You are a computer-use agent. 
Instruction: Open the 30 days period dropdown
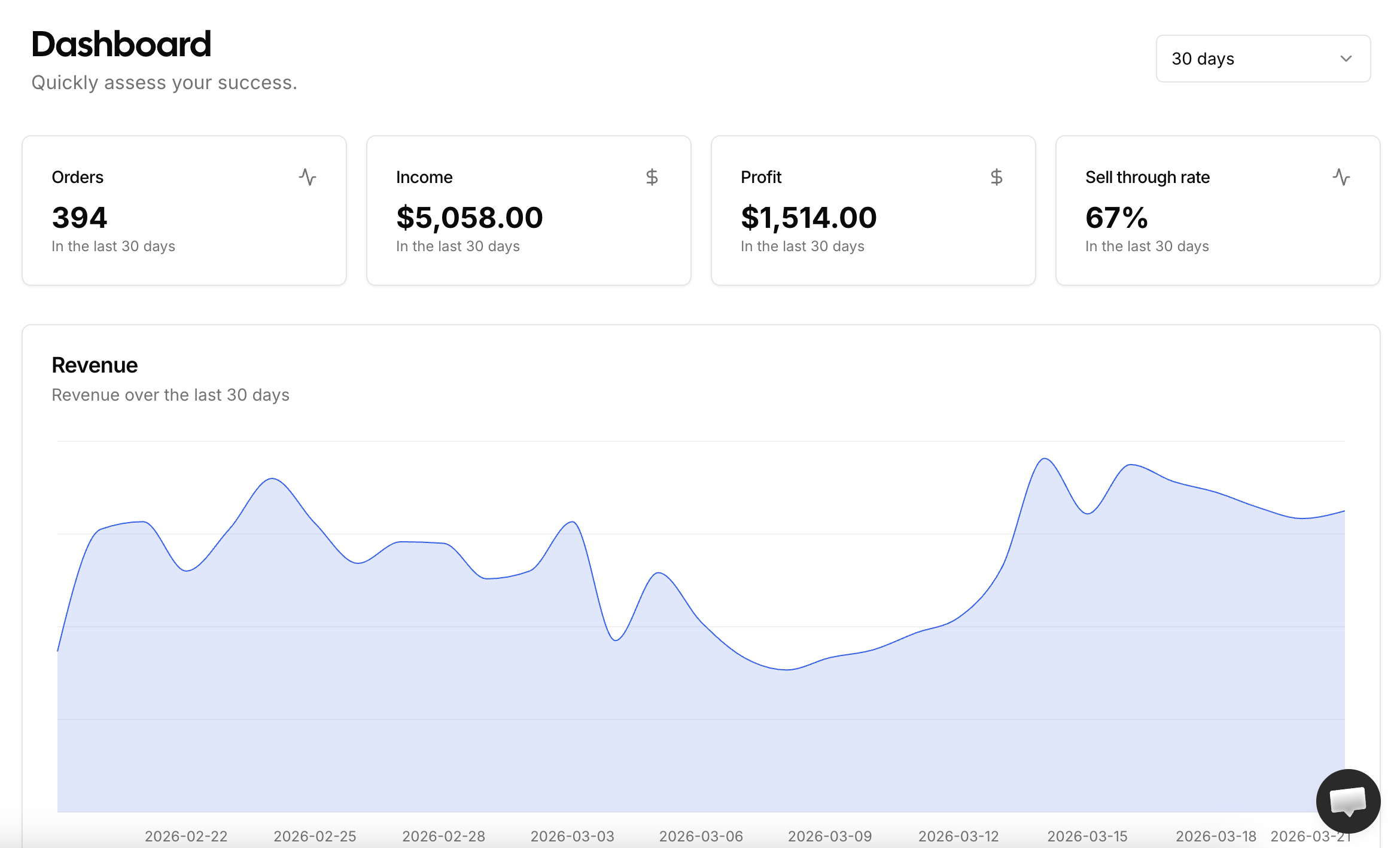click(x=1262, y=59)
